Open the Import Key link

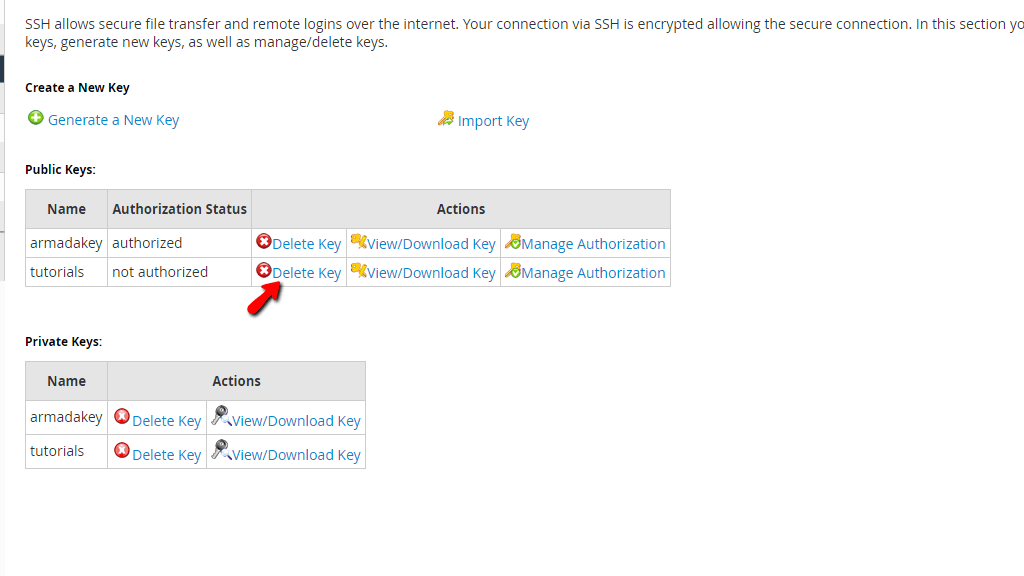coord(493,121)
